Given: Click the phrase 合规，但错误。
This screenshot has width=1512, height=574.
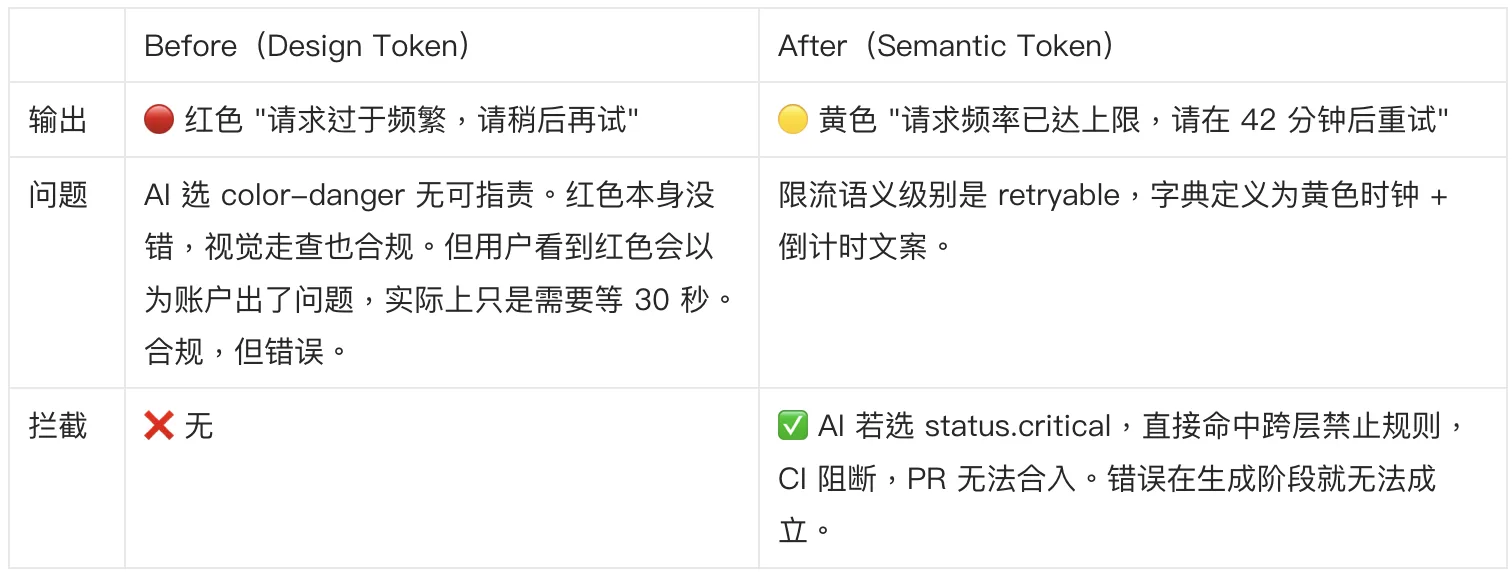Looking at the screenshot, I should 247,351.
